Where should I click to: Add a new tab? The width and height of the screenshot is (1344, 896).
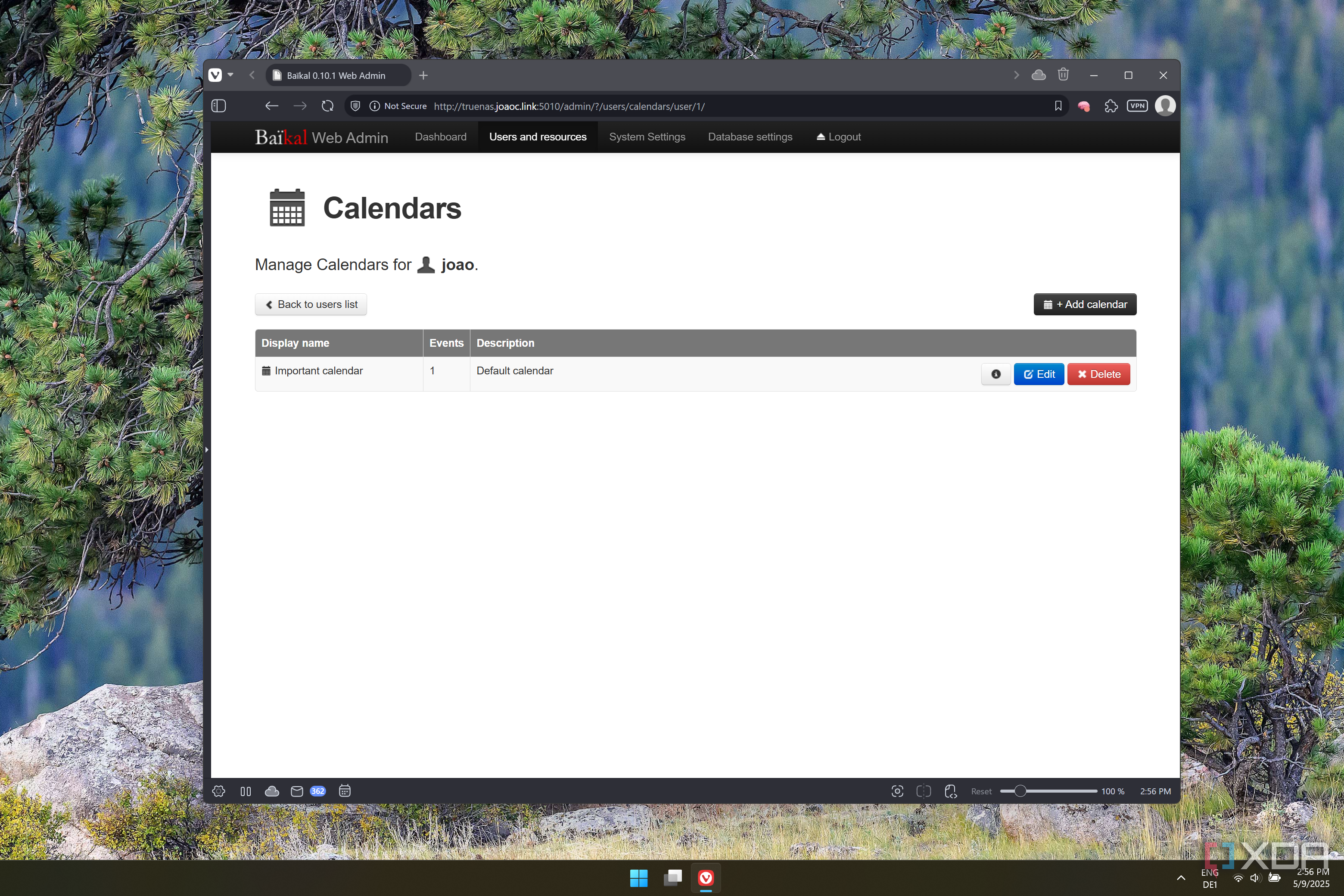click(423, 75)
